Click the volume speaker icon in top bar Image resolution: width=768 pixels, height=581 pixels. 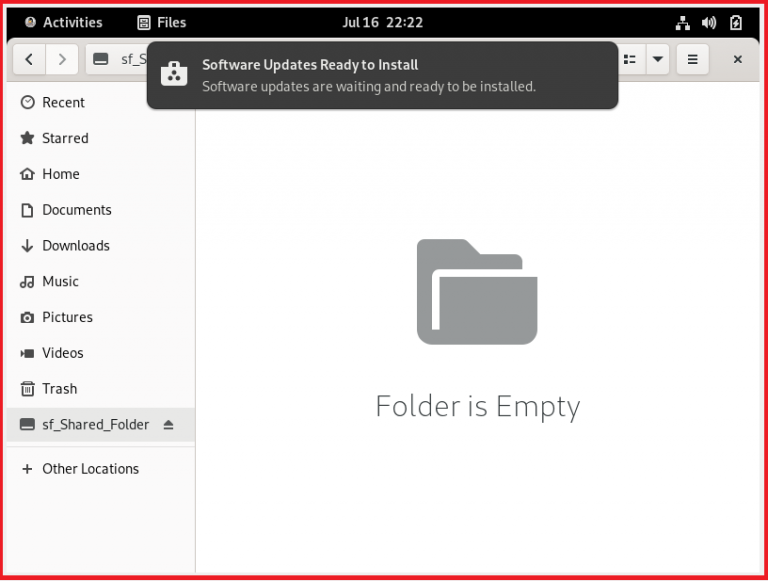click(709, 22)
